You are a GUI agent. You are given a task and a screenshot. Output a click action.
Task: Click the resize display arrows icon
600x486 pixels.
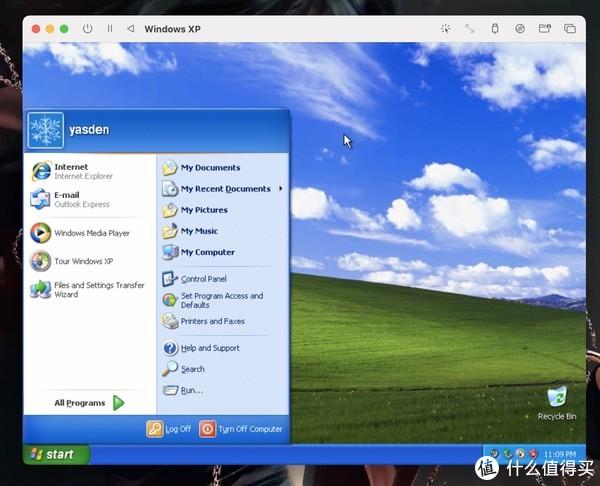[470, 29]
